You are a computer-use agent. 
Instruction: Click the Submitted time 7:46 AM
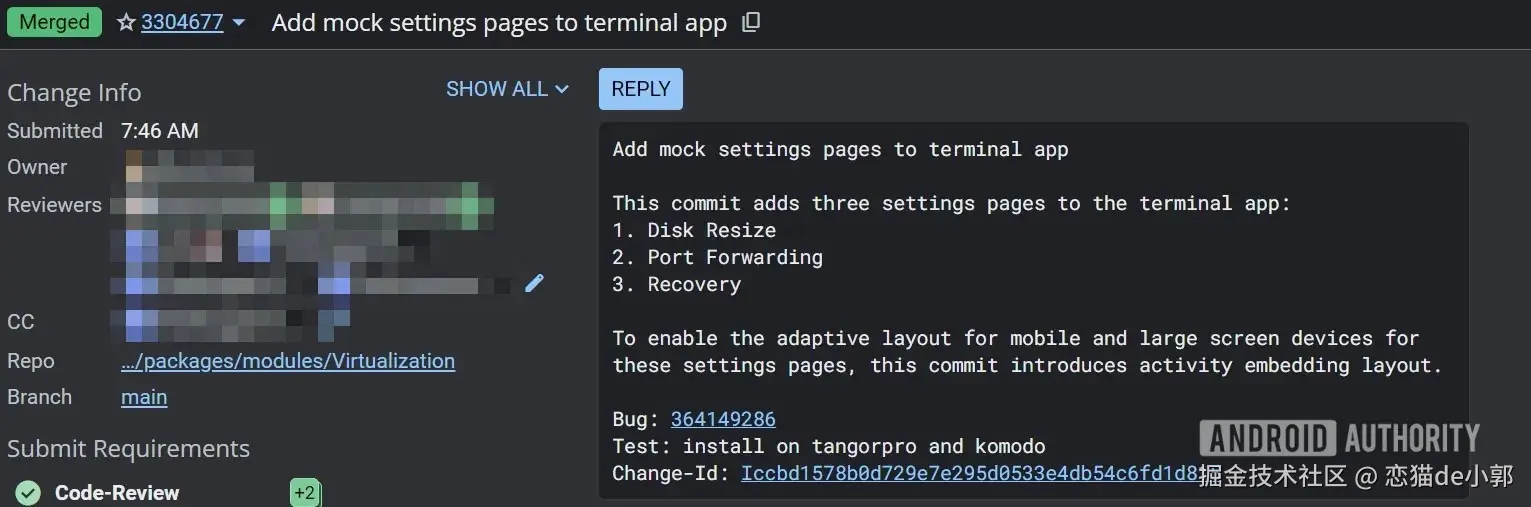click(x=160, y=131)
